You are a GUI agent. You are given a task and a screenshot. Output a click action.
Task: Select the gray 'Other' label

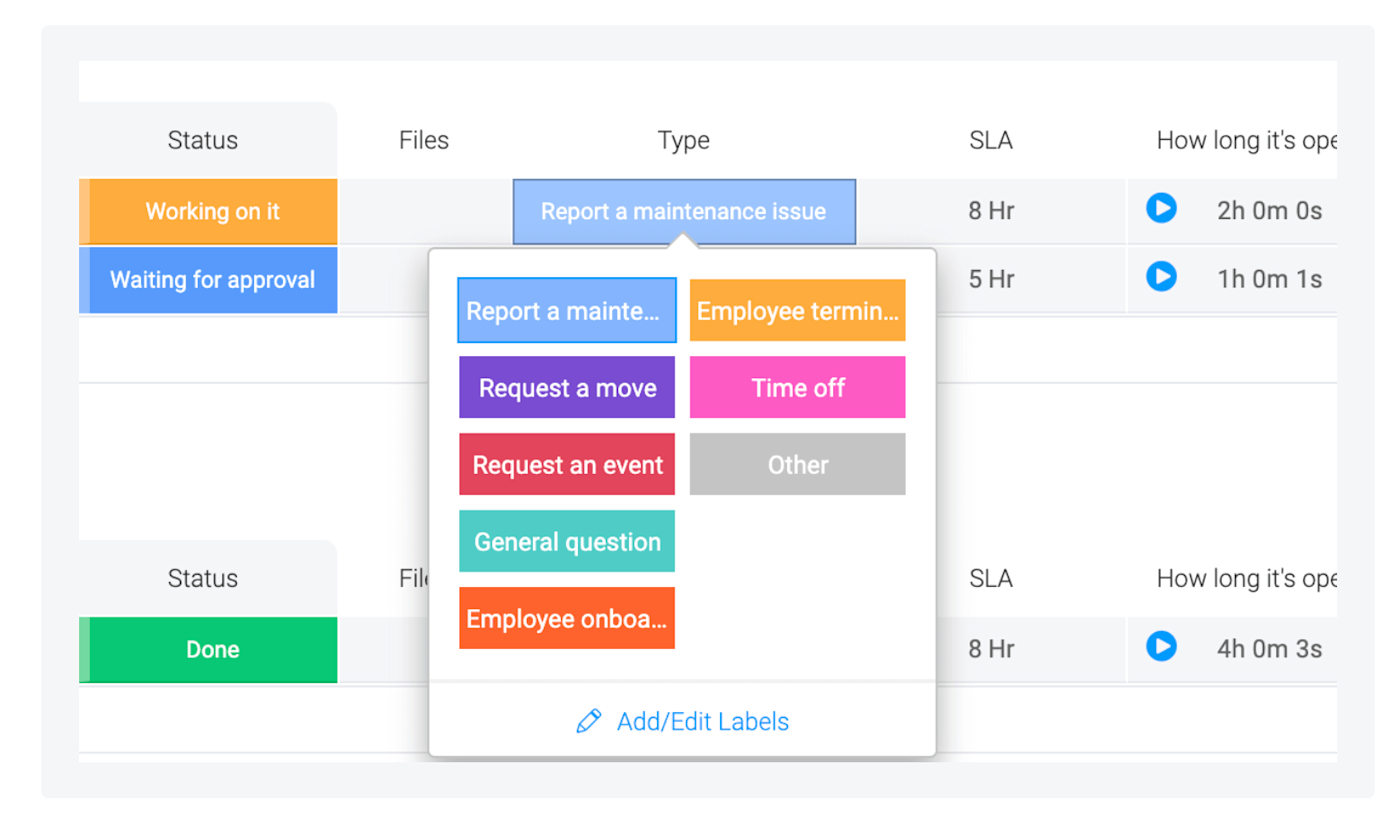tap(797, 465)
